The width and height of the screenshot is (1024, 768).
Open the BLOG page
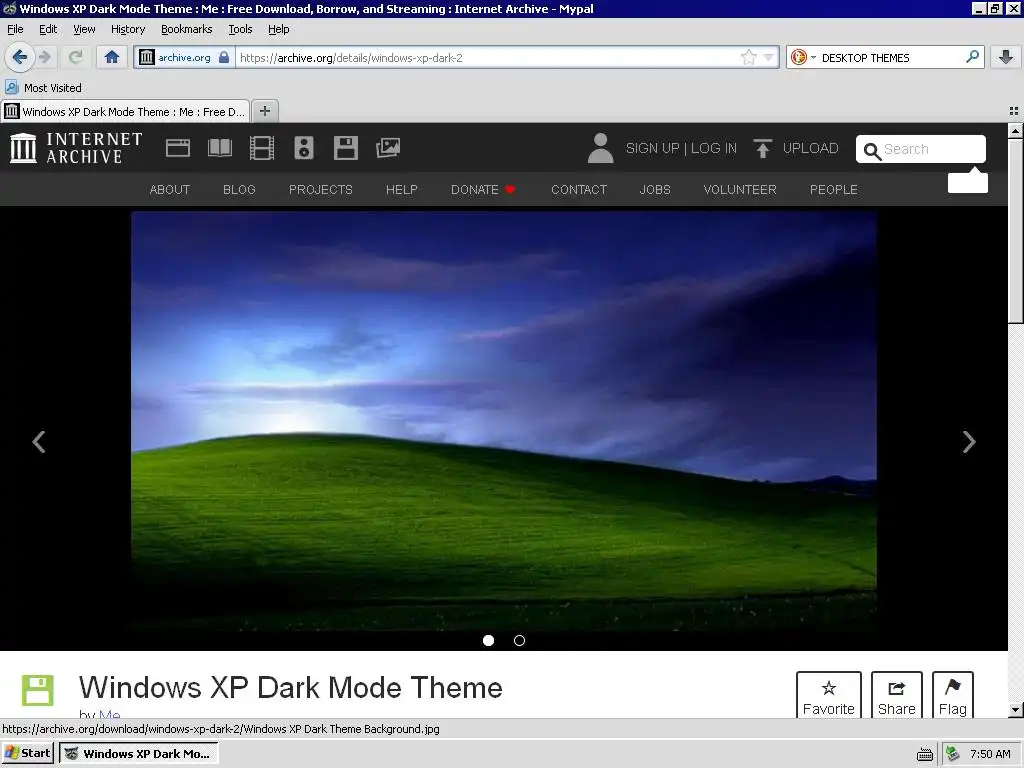tap(239, 189)
